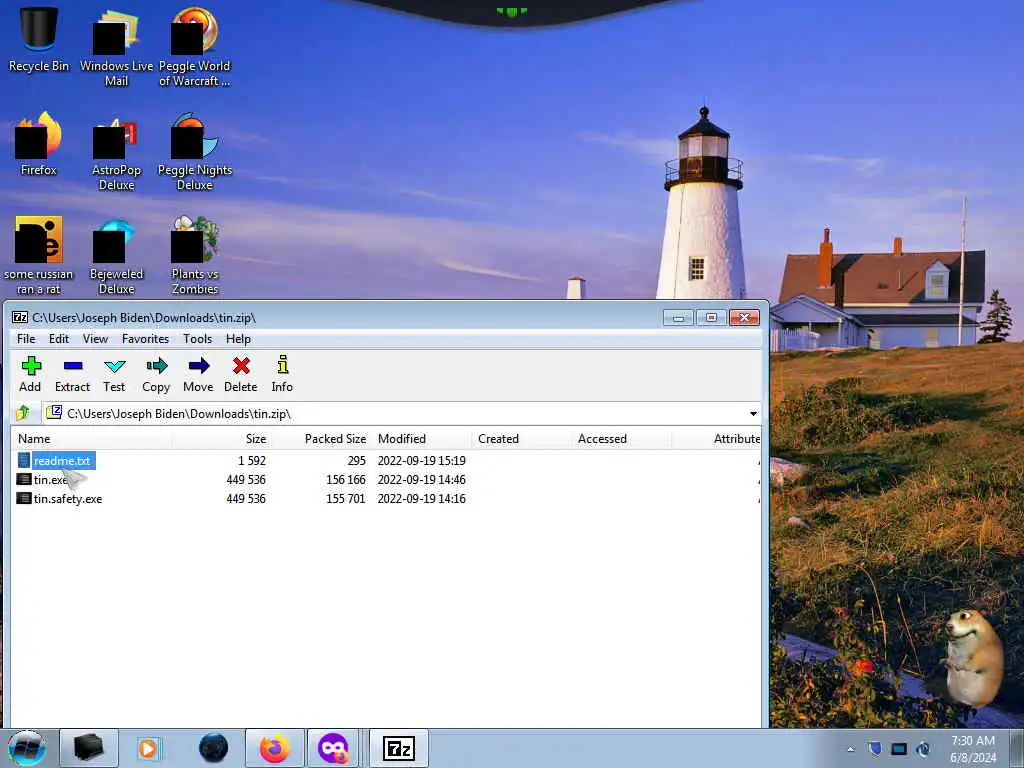Image resolution: width=1024 pixels, height=768 pixels.
Task: Click the dark sphere taskbar icon
Action: tap(213, 748)
